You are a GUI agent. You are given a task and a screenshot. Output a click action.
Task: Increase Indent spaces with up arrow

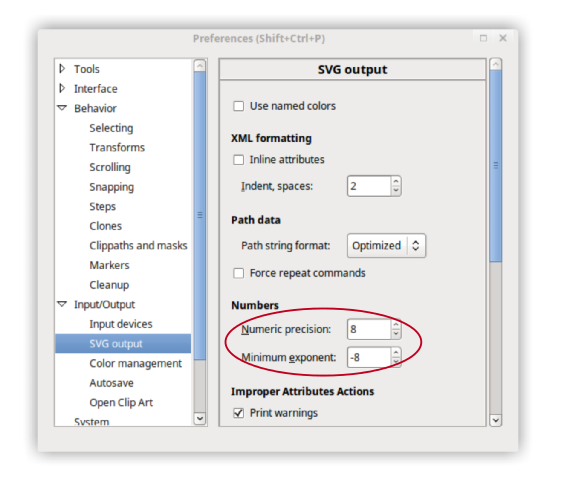396,181
